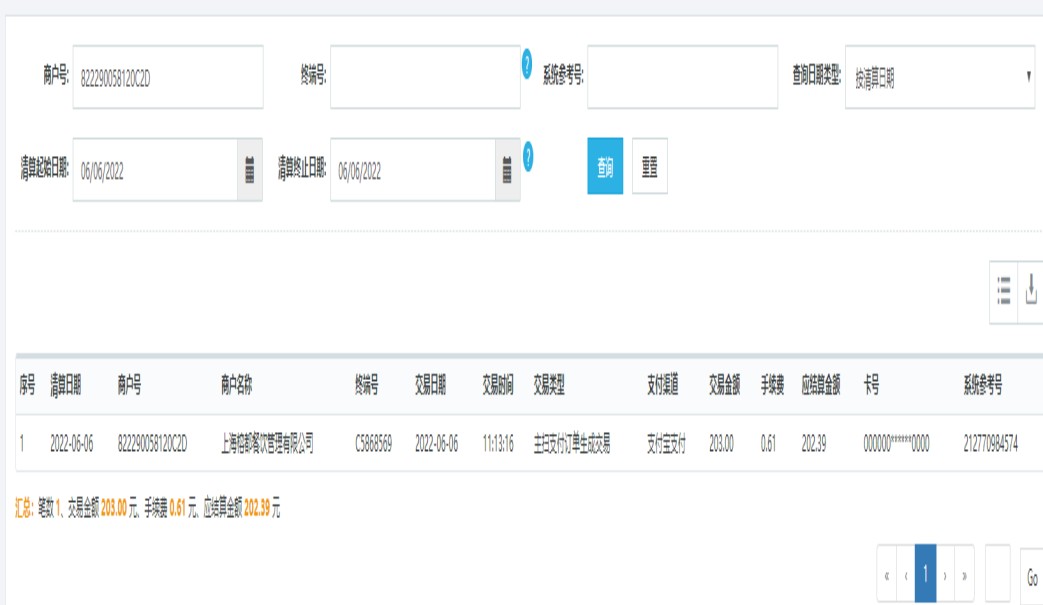Click the help icon beside 清算终止日期 field
The image size is (1043, 605).
pyautogui.click(x=527, y=155)
